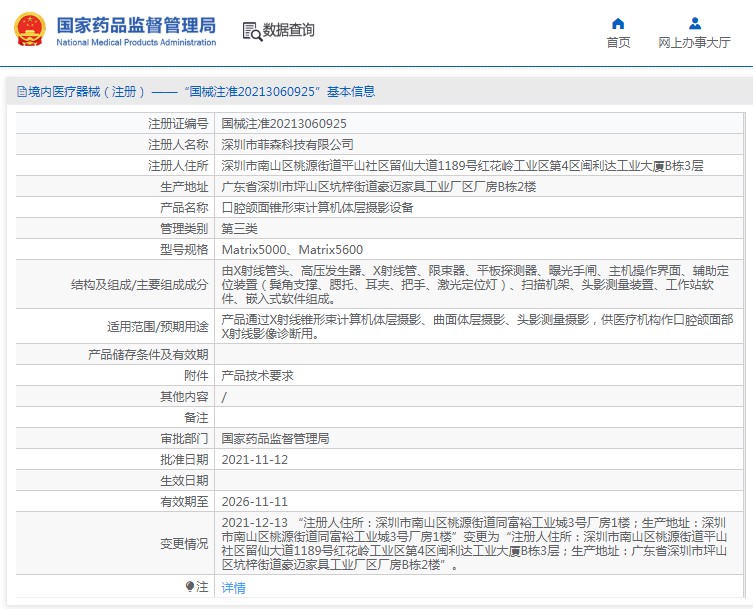753x609 pixels.
Task: Click expiry date 2026-11-11
Action: (255, 502)
